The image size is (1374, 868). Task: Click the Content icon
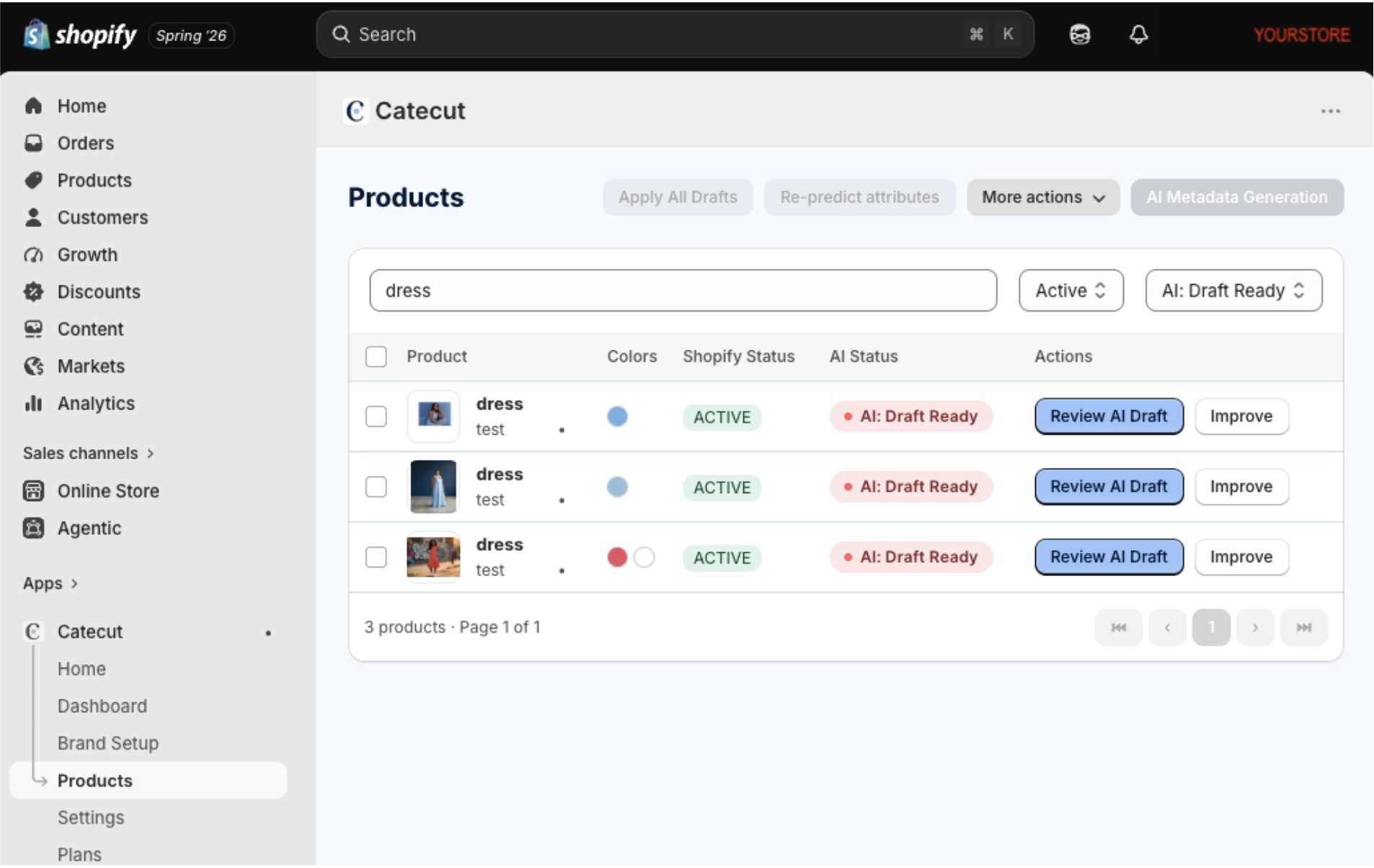pyautogui.click(x=33, y=329)
